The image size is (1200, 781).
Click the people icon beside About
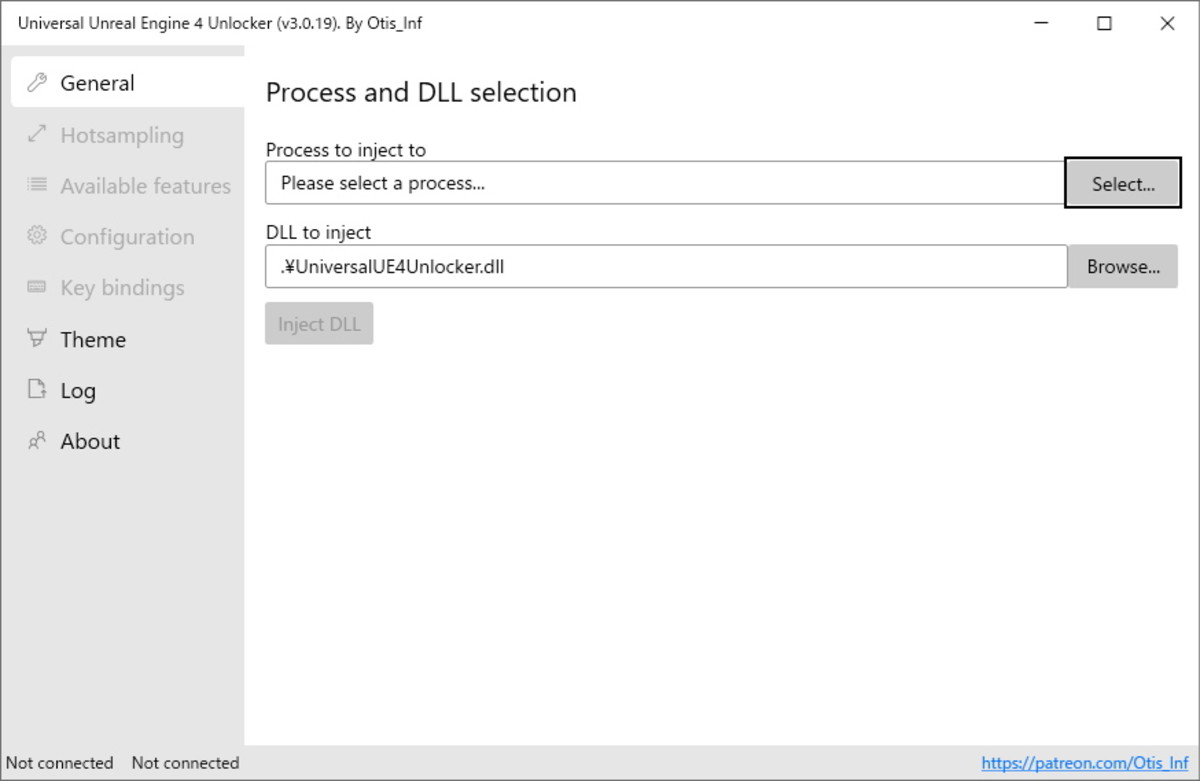pos(38,441)
